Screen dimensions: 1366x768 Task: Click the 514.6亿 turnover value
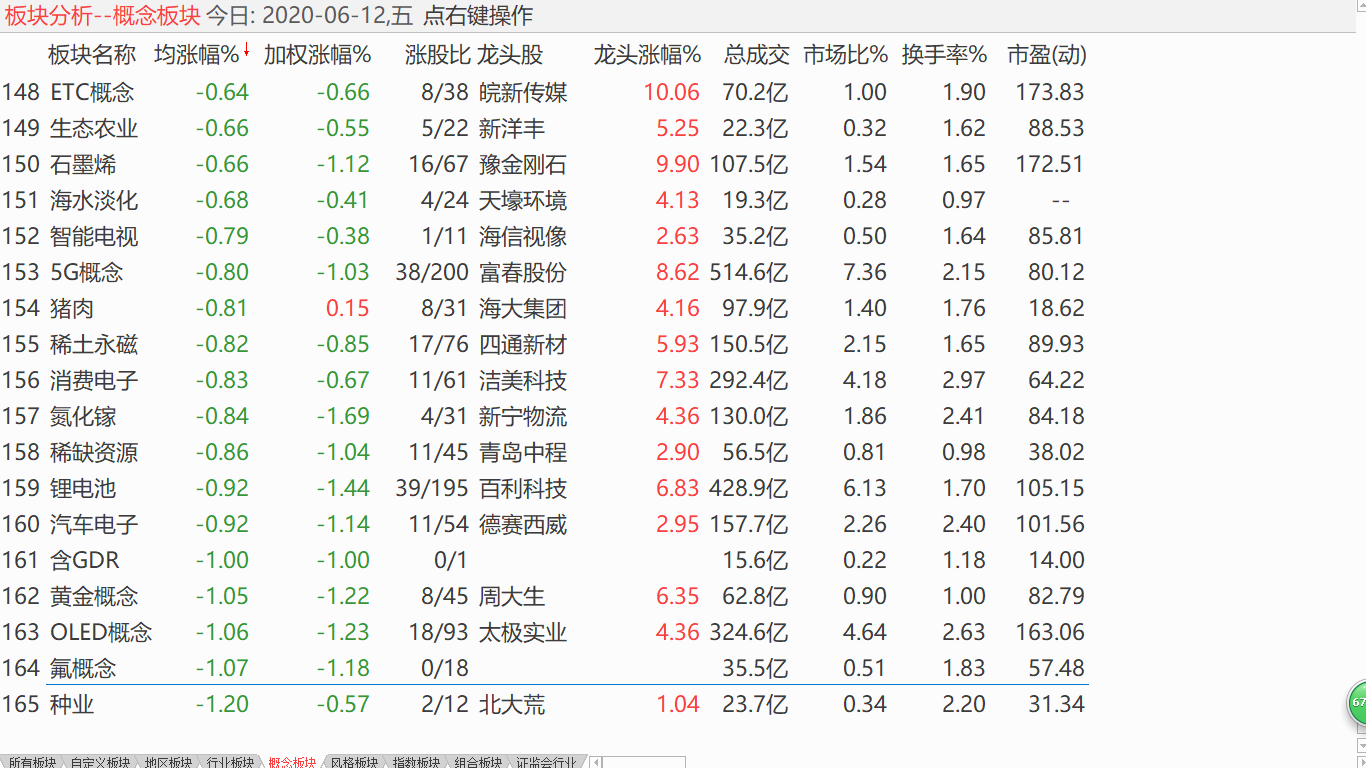749,272
